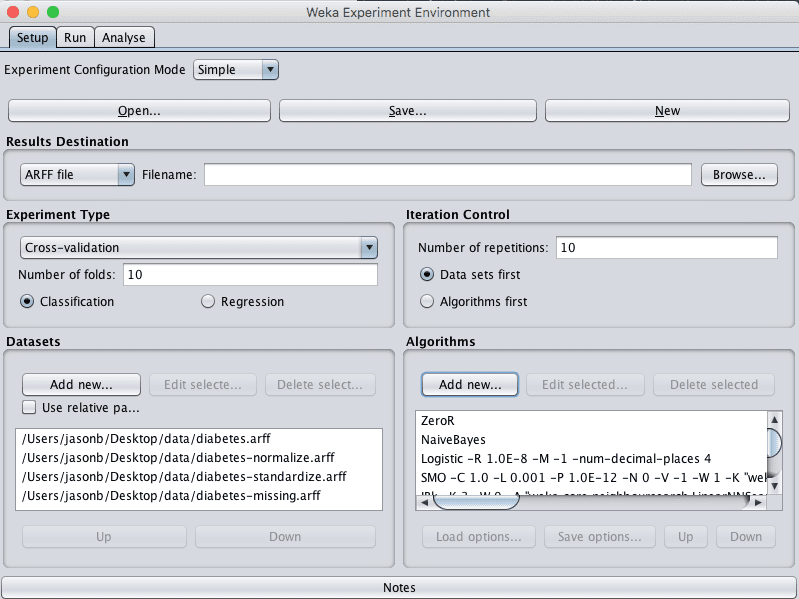This screenshot has height=599, width=799.
Task: Click Up button in Datasets panel
Action: [104, 537]
